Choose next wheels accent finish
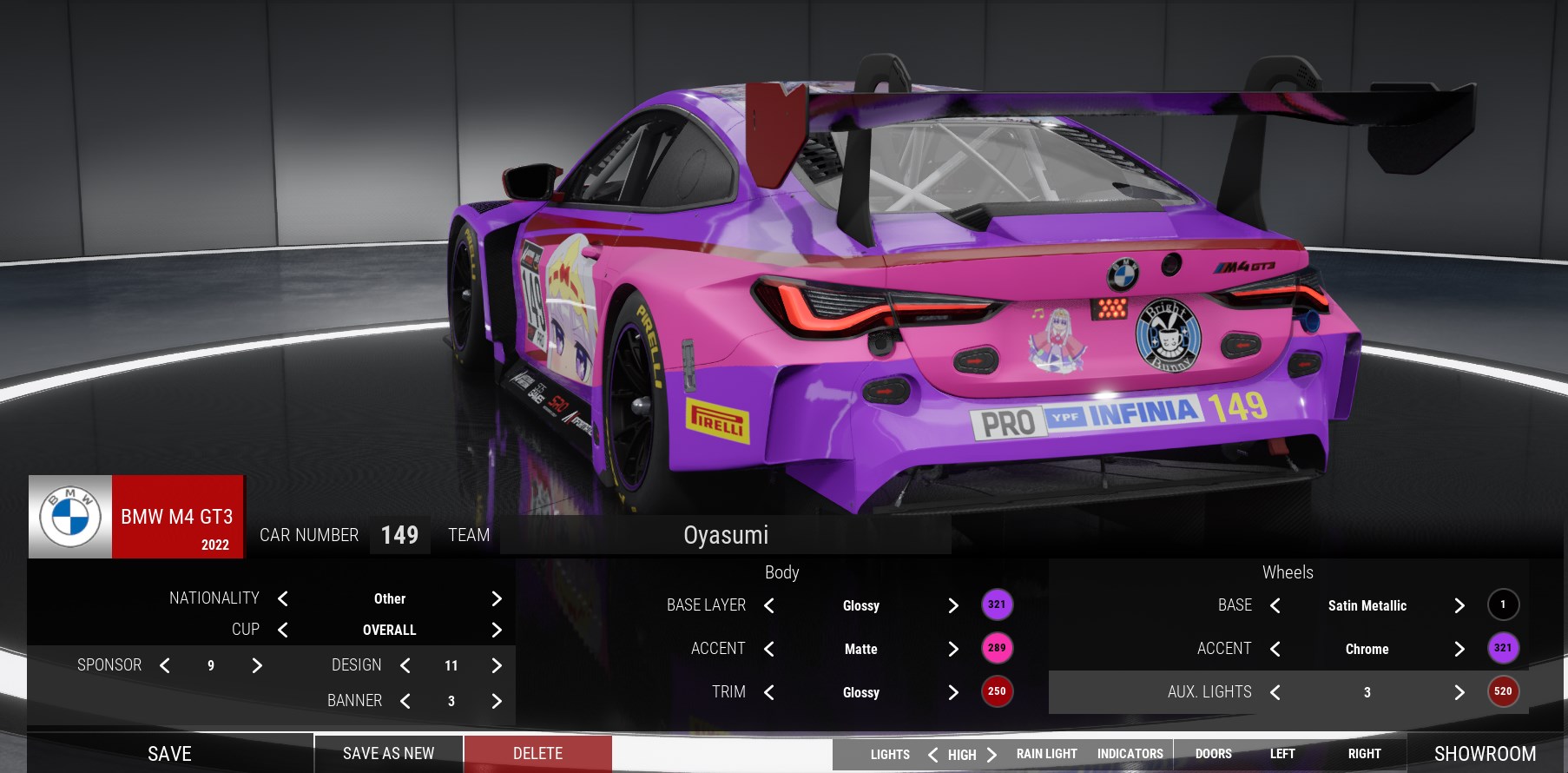 (x=1459, y=649)
